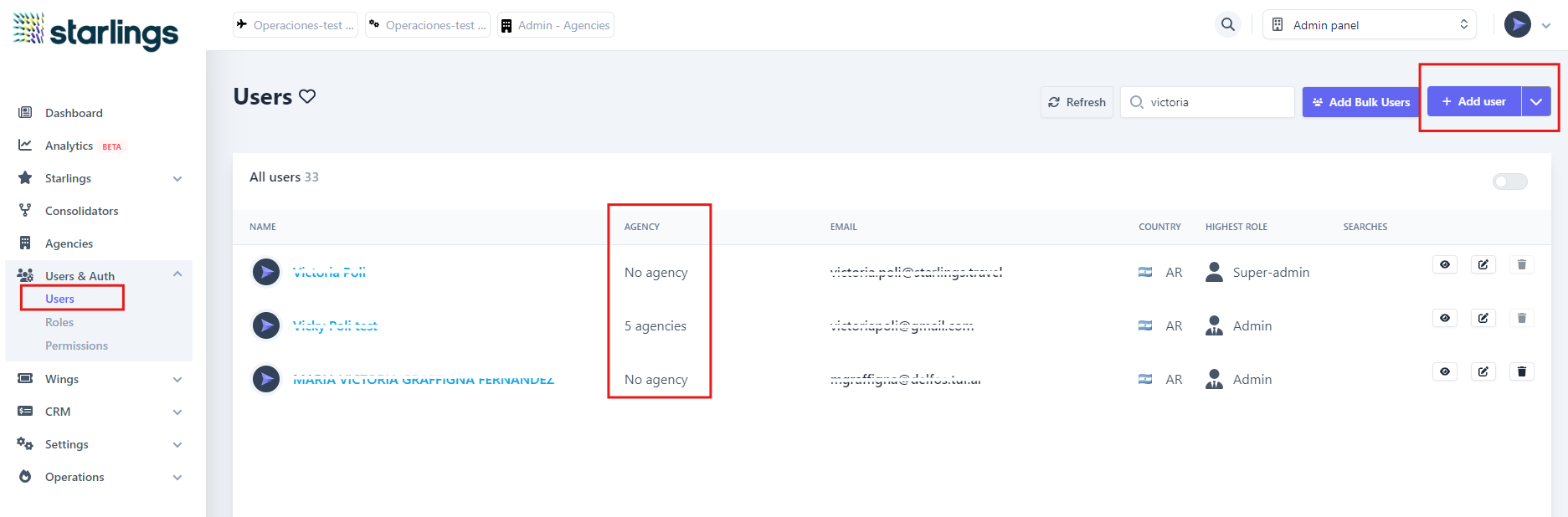This screenshot has height=517, width=1568.
Task: Click the Starlings logo
Action: (x=96, y=31)
